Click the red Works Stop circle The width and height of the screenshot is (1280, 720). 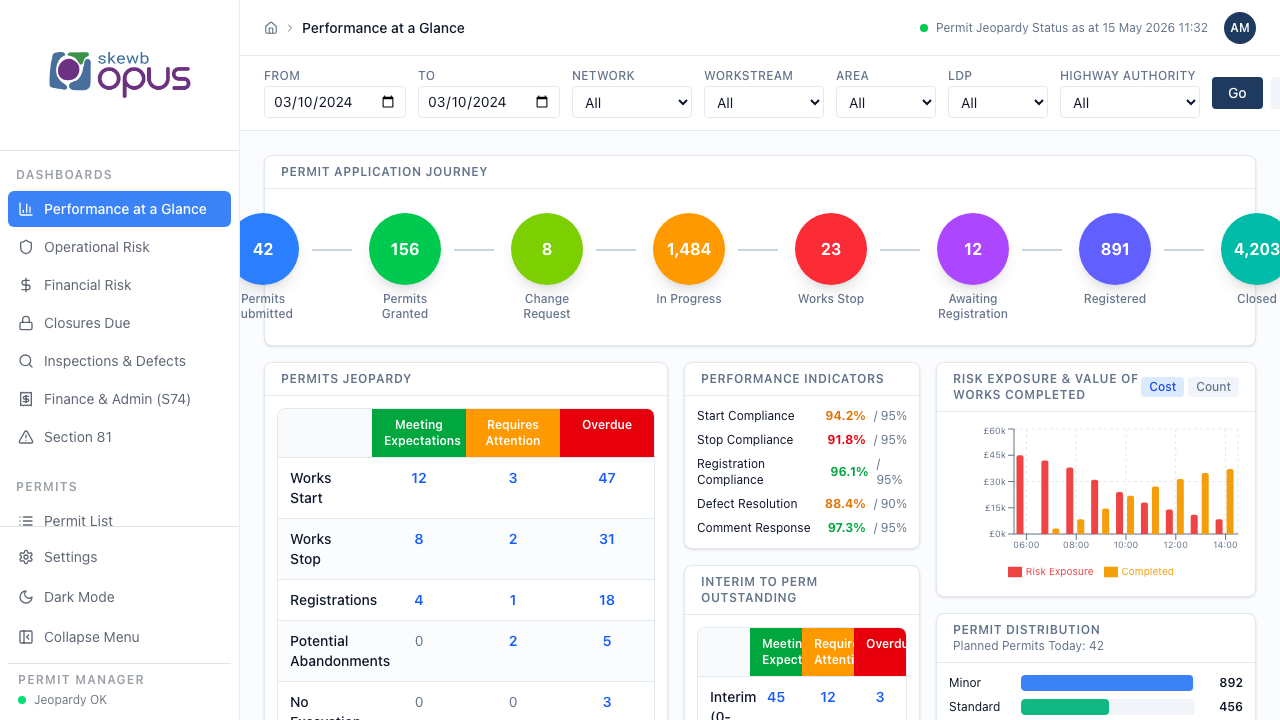point(831,249)
